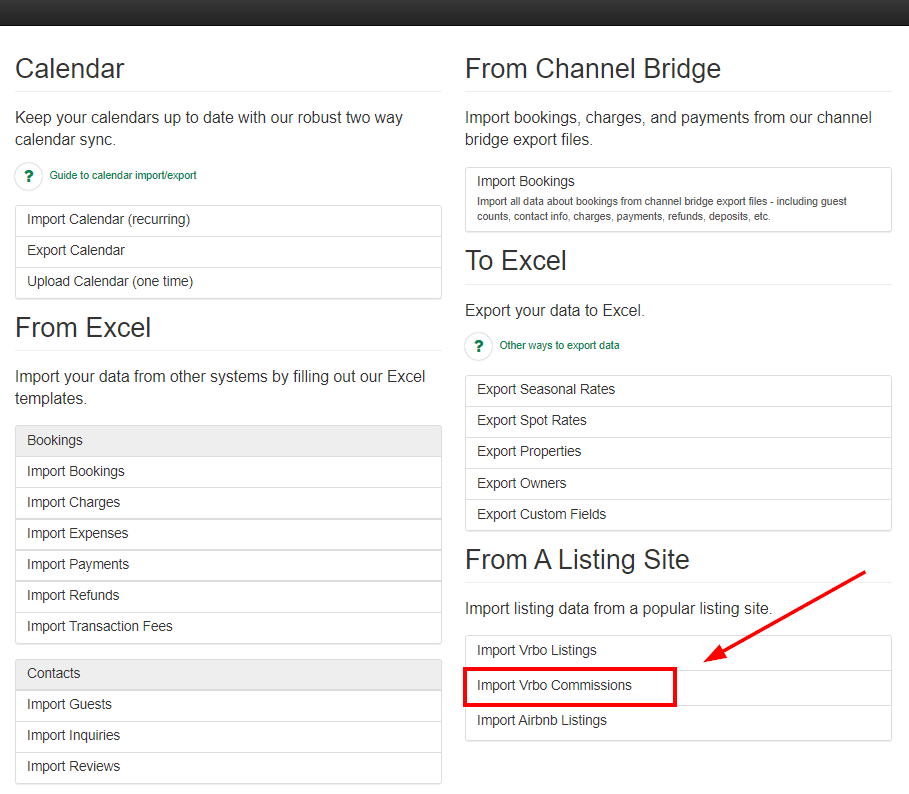The height and width of the screenshot is (794, 909).
Task: Open Import Expenses
Action: (77, 534)
